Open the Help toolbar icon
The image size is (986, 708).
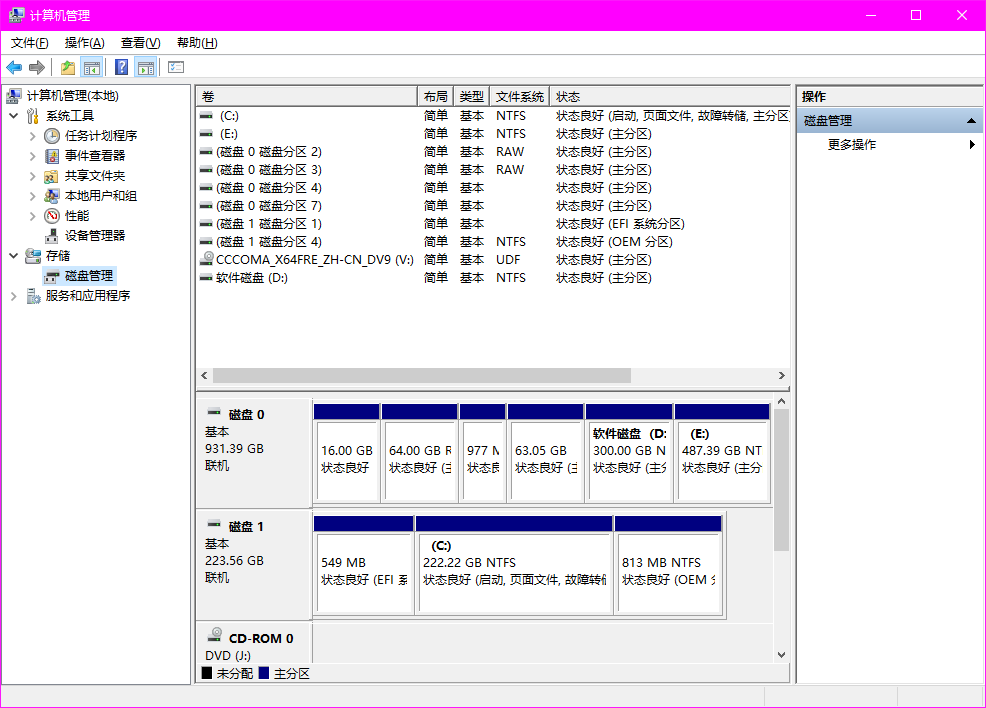coord(121,67)
